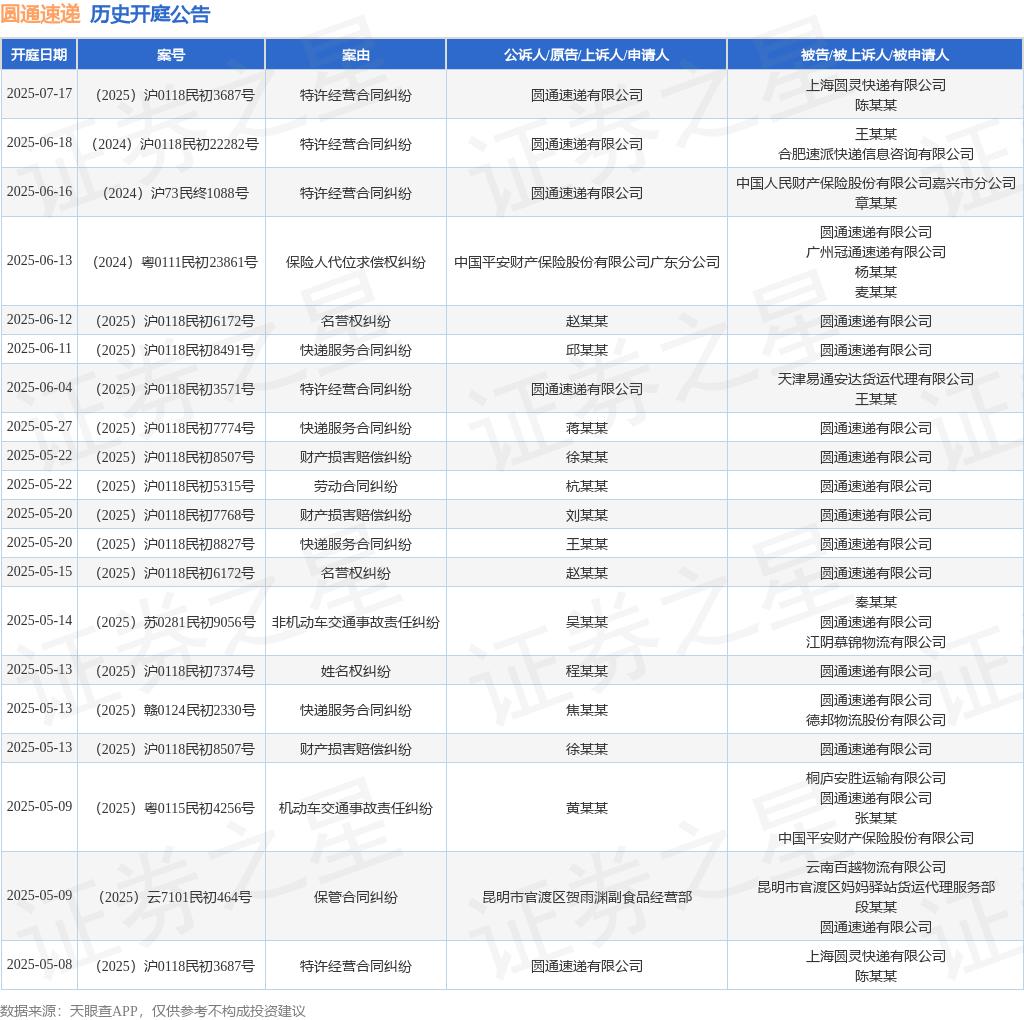Click the 姓名权纠纷 cause cell

(x=356, y=671)
